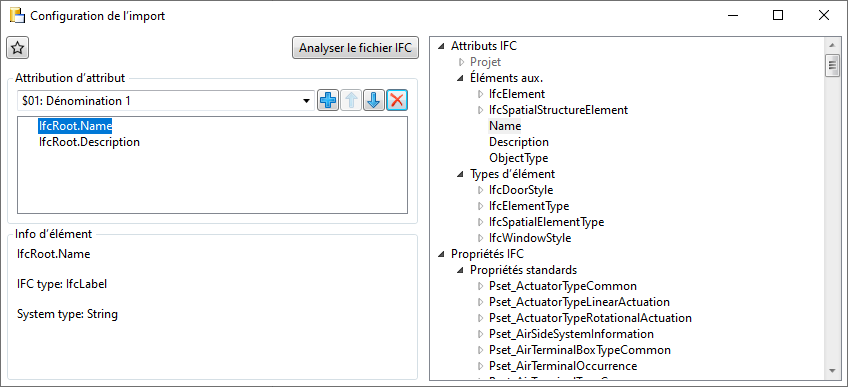Delete entry with red X icon
Viewport: 848px width, 387px height.
point(397,101)
